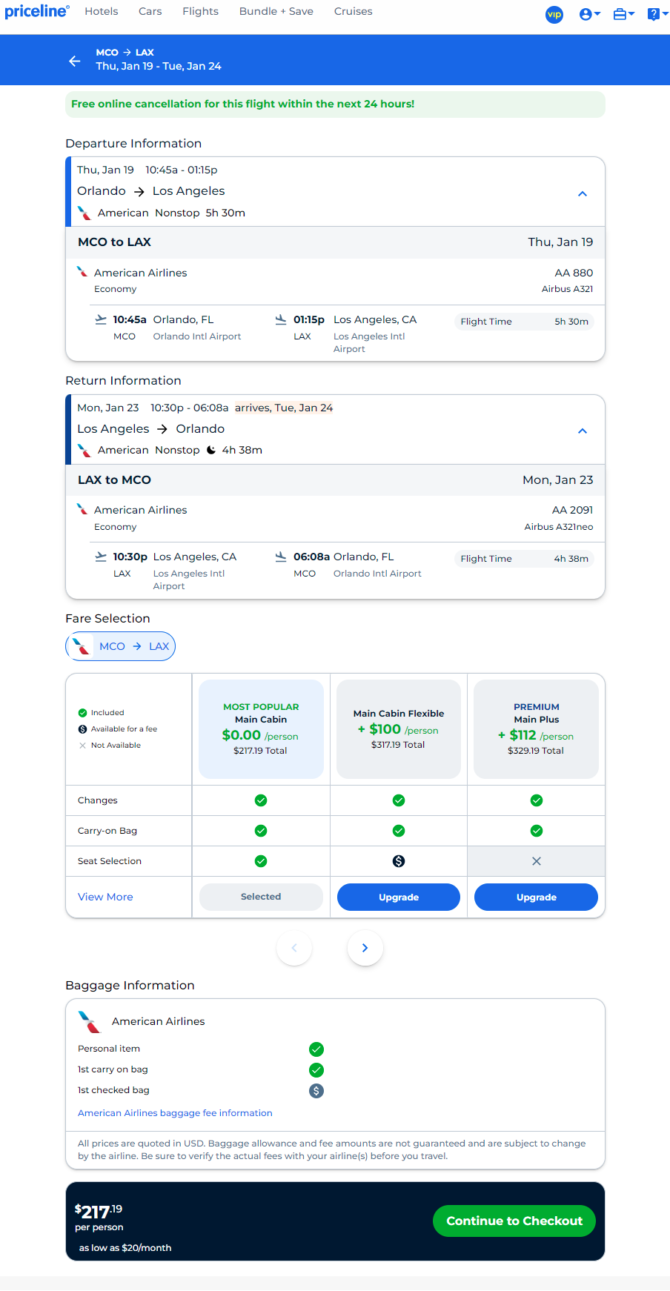Click American Airlines logo in return summary
This screenshot has width=670, height=1291.
(84, 450)
